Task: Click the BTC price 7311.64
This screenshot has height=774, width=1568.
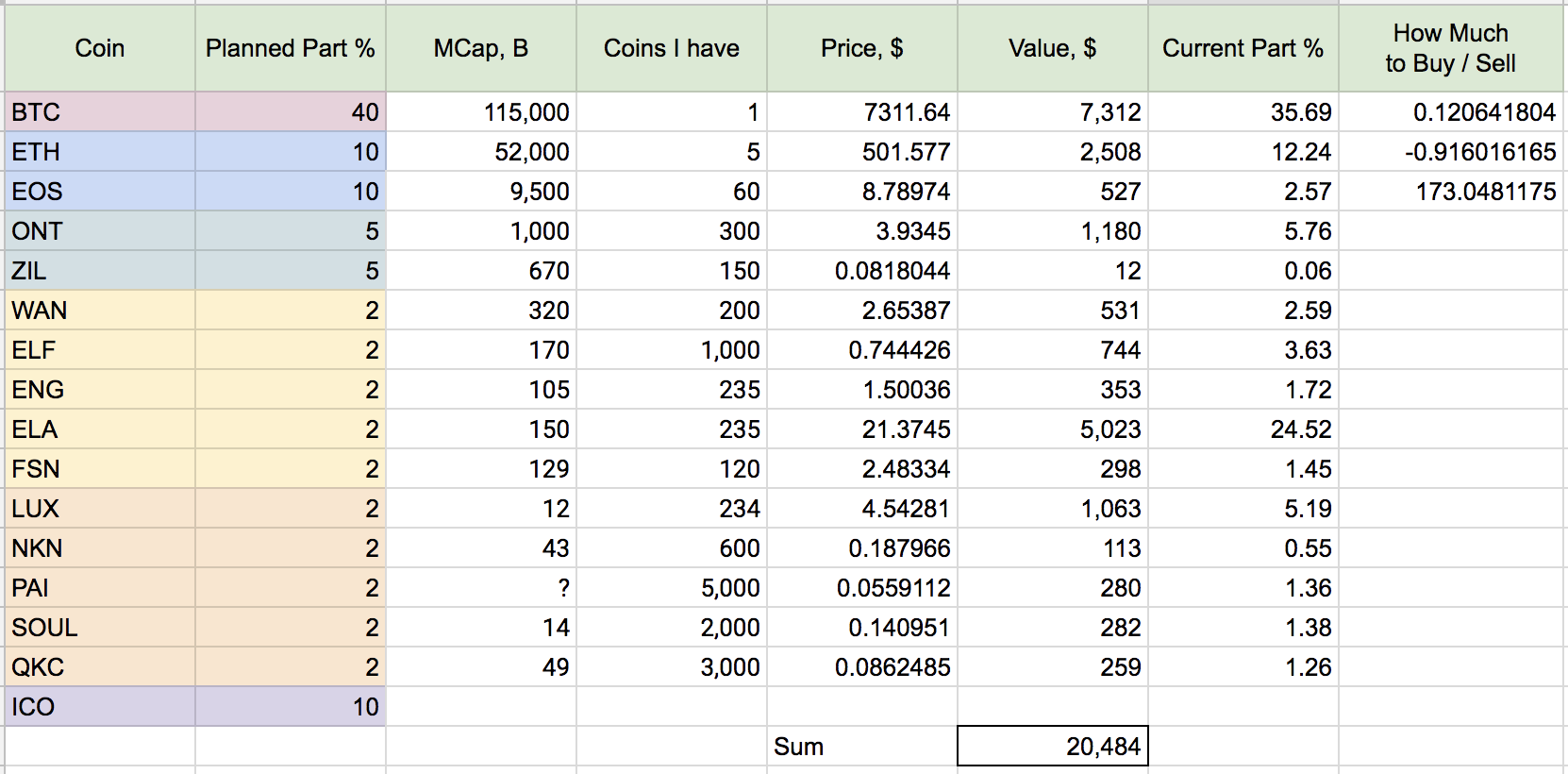Action: [862, 112]
